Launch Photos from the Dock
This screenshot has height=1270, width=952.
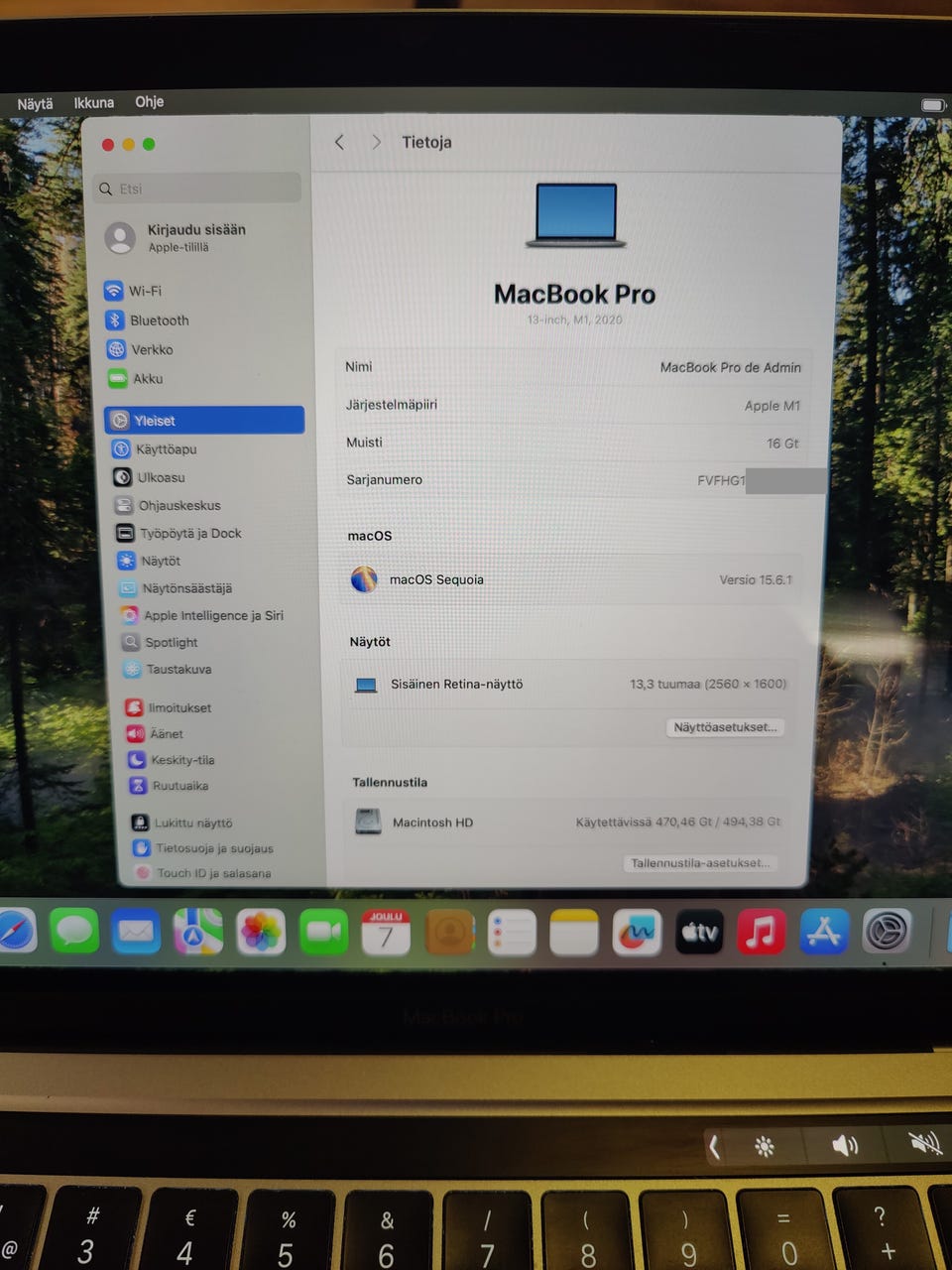(x=261, y=933)
